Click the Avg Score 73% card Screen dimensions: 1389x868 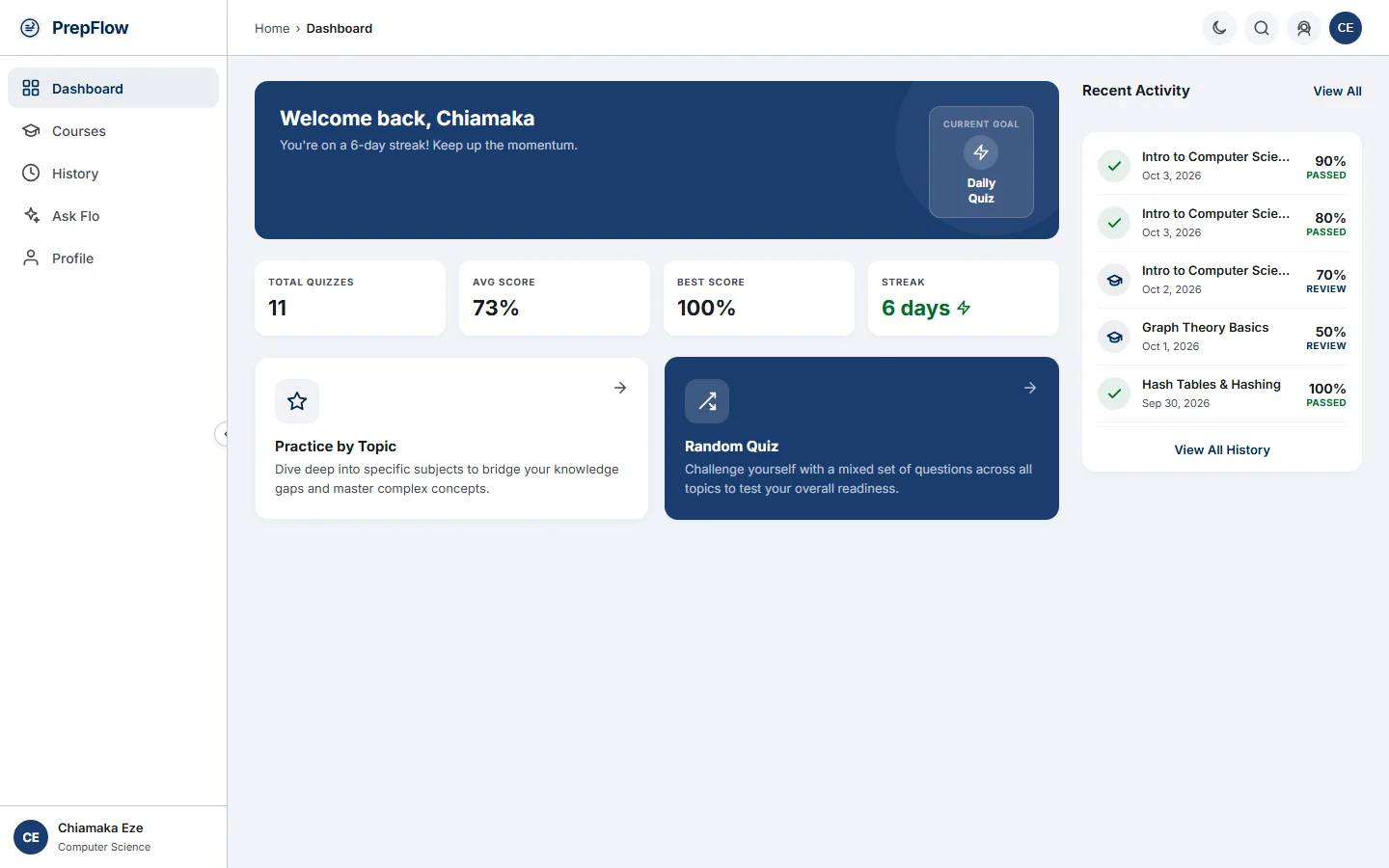[x=555, y=298]
